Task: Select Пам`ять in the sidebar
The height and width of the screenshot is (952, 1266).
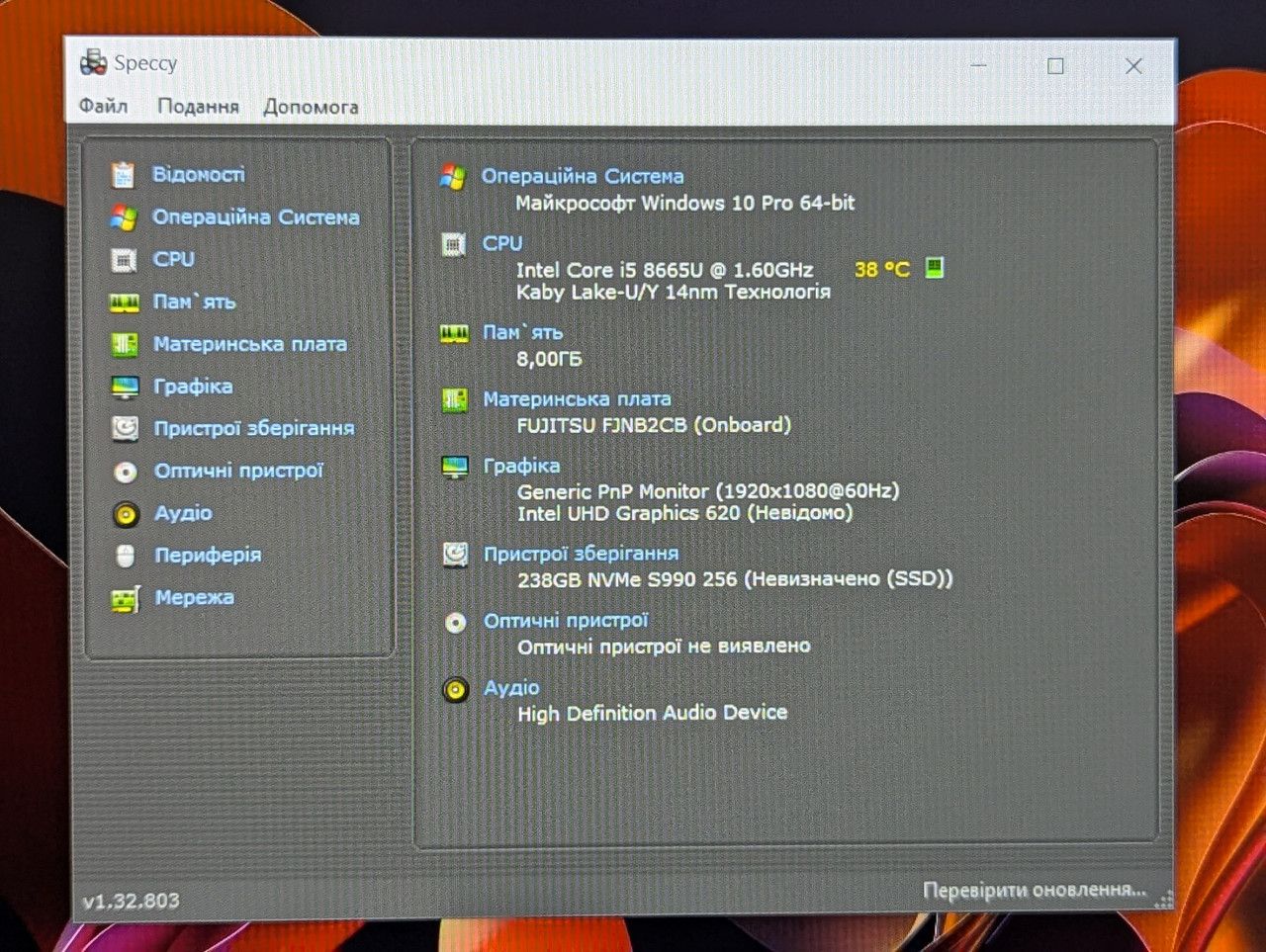Action: tap(195, 302)
